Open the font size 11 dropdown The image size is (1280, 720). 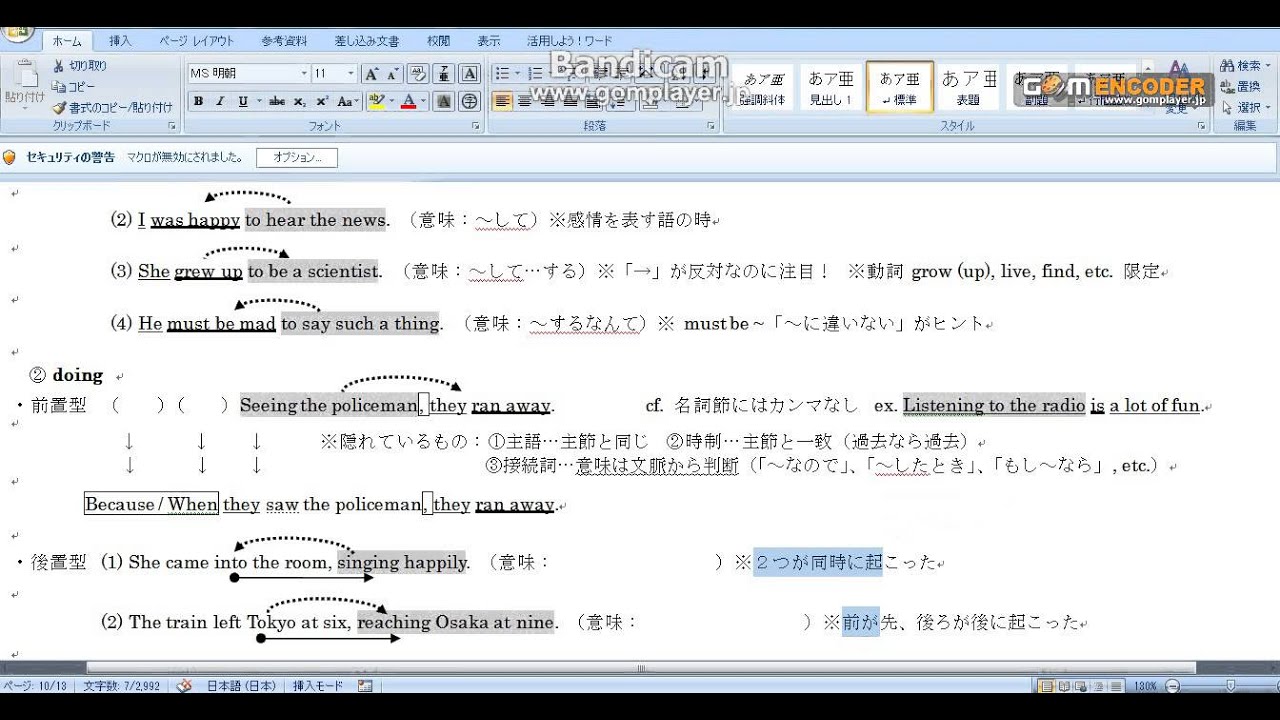[351, 74]
